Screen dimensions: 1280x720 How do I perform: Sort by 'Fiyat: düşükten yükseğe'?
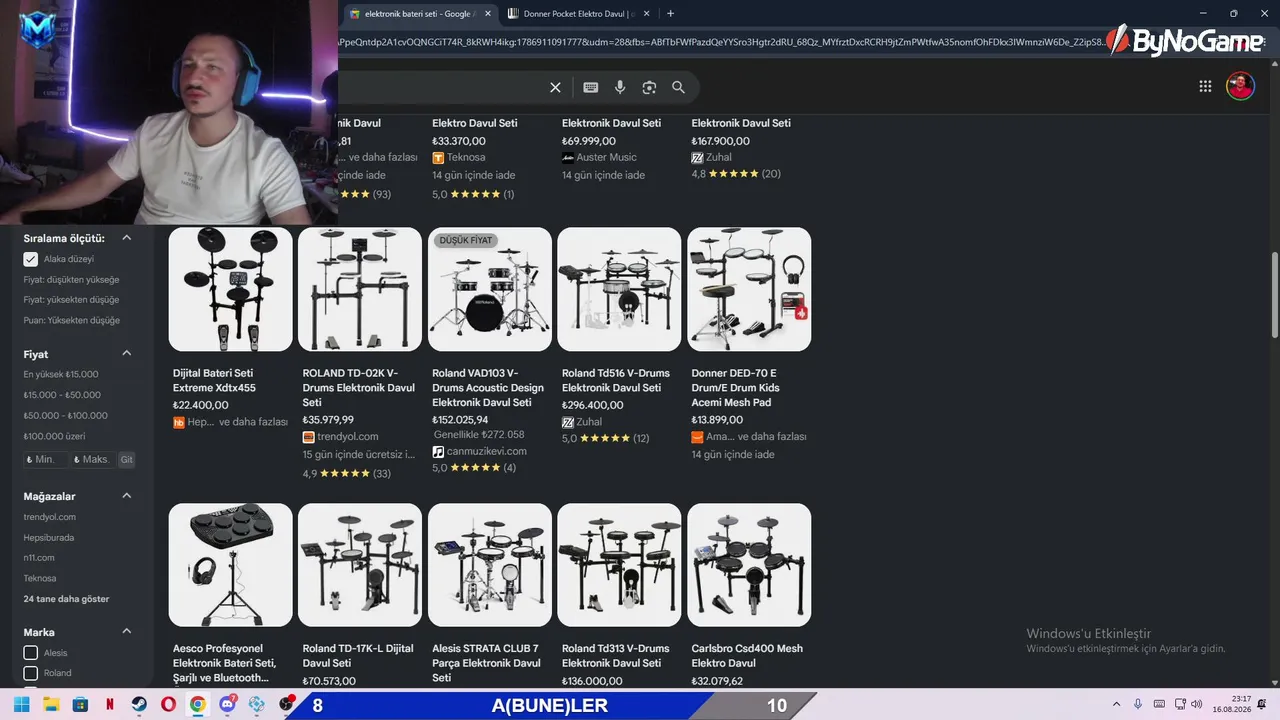coord(71,280)
